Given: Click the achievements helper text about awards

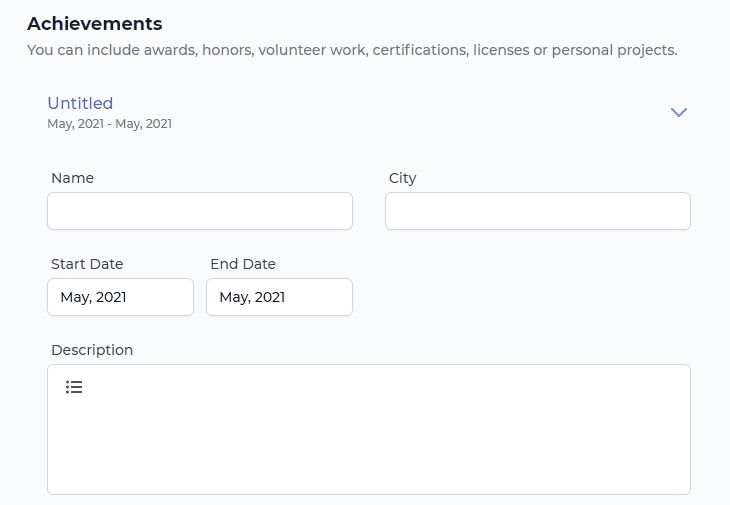Looking at the screenshot, I should [x=352, y=50].
